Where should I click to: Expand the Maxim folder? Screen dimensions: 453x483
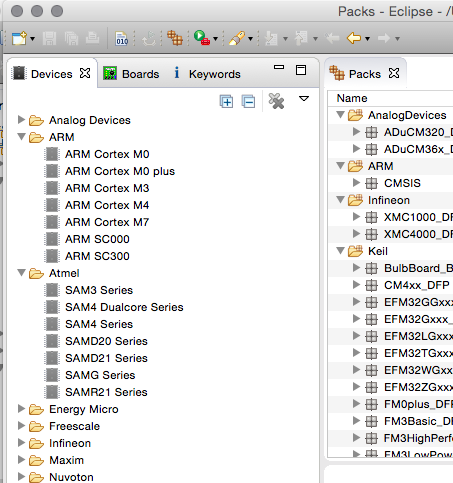pos(21,459)
